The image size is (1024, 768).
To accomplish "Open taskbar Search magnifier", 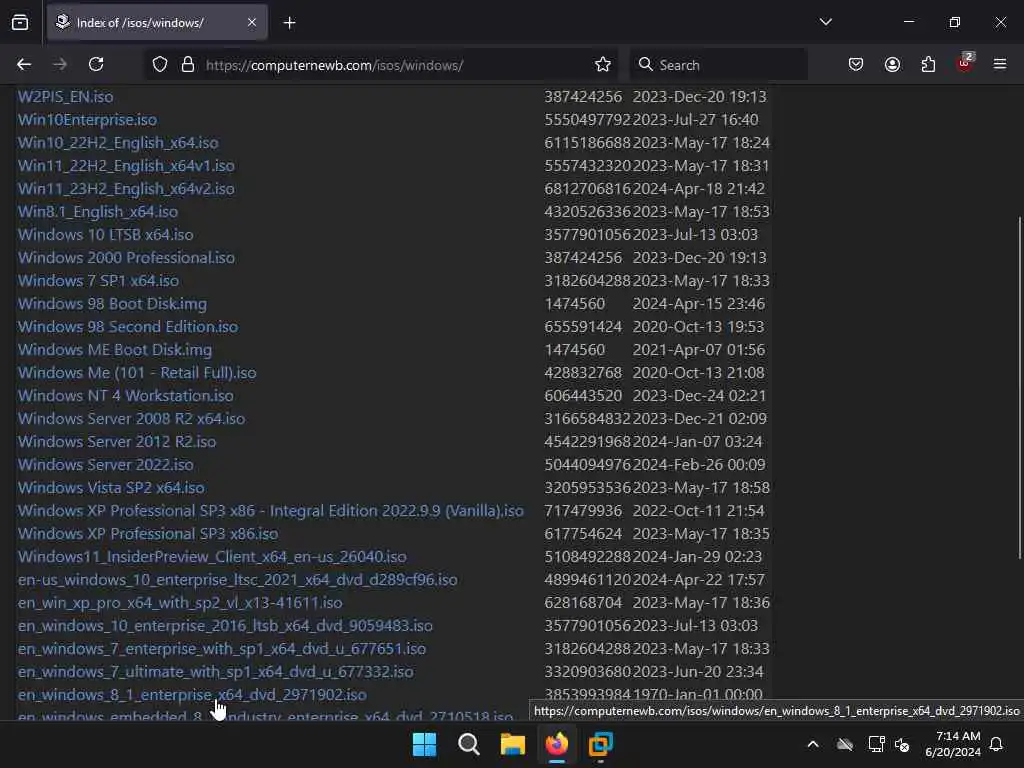I will coord(469,744).
